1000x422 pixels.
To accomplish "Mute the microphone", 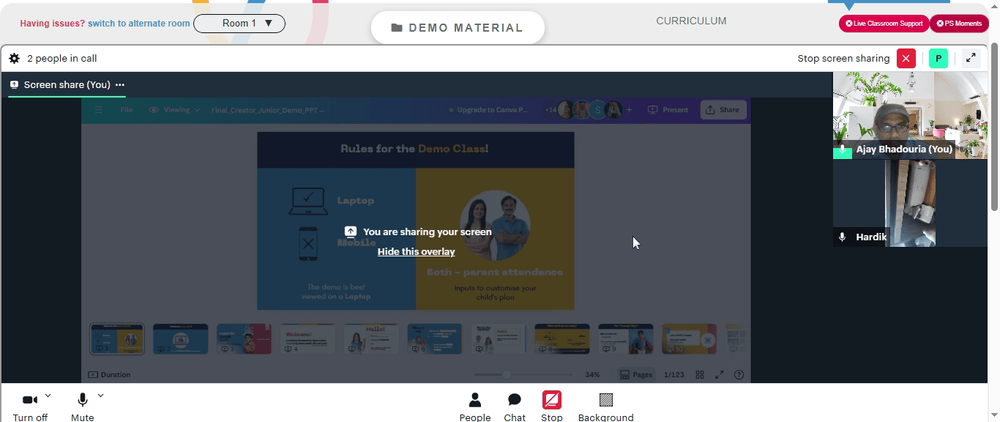I will click(82, 407).
